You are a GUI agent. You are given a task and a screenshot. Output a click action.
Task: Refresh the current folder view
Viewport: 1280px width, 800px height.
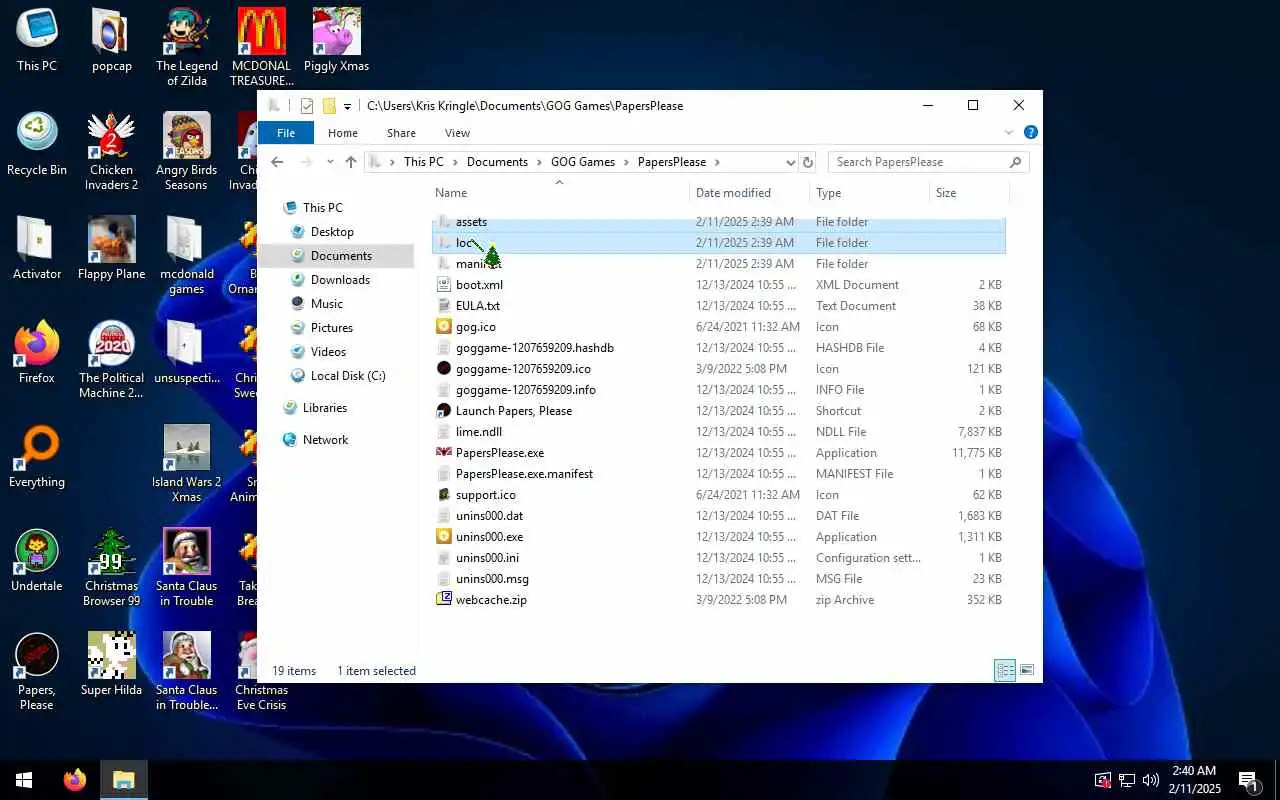808,162
